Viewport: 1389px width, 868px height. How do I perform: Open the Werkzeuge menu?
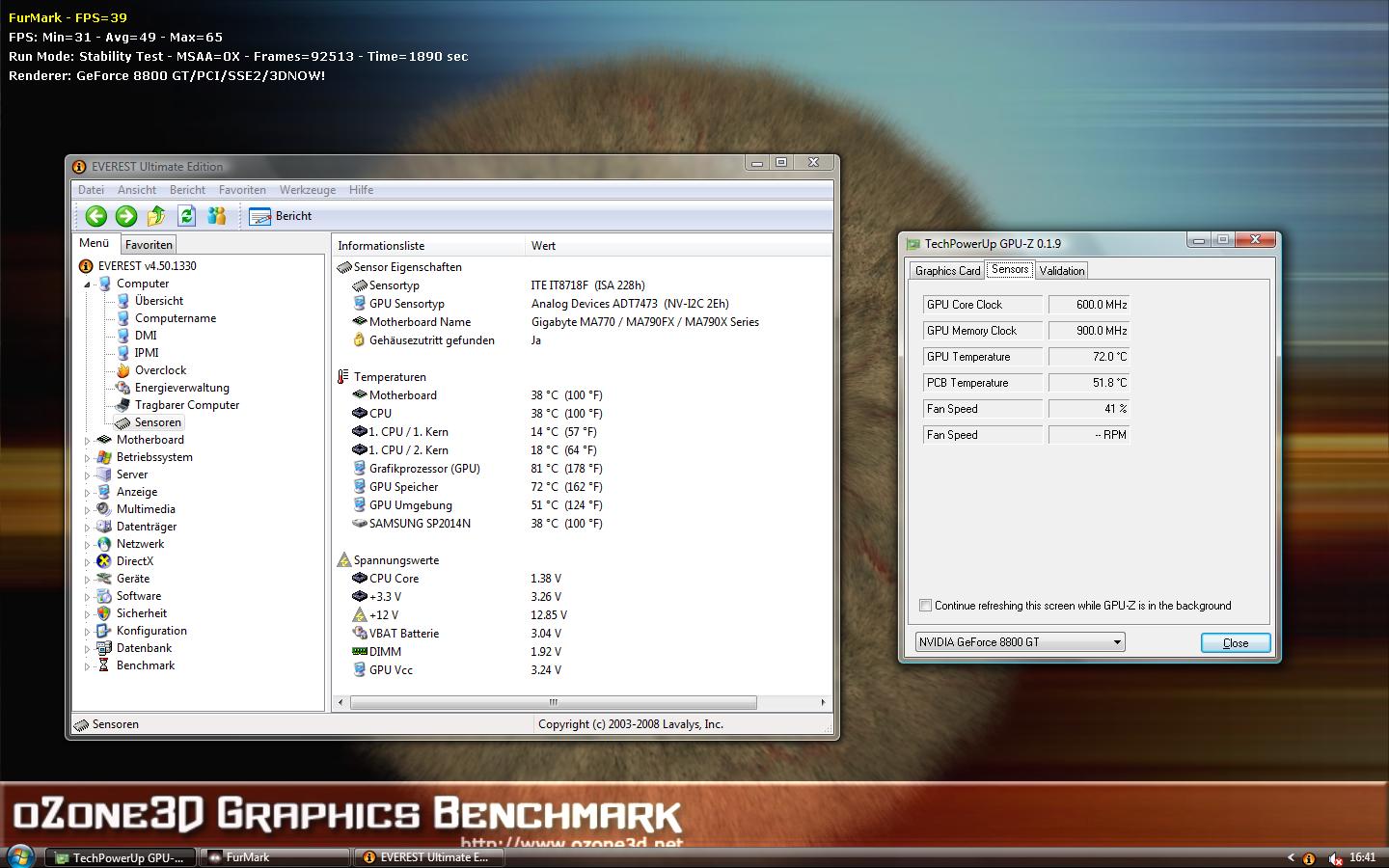coord(308,190)
